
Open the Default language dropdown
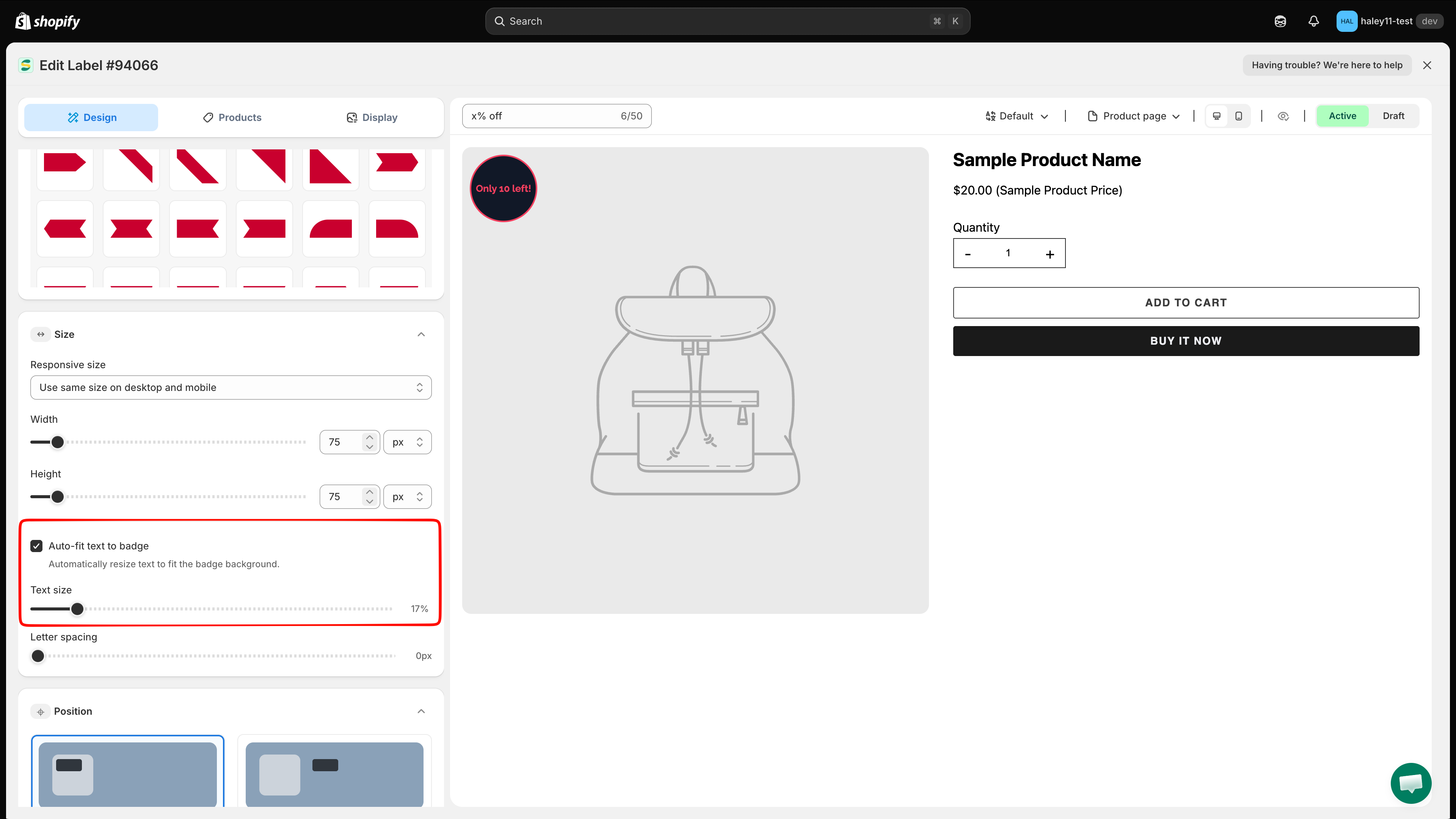point(1017,116)
